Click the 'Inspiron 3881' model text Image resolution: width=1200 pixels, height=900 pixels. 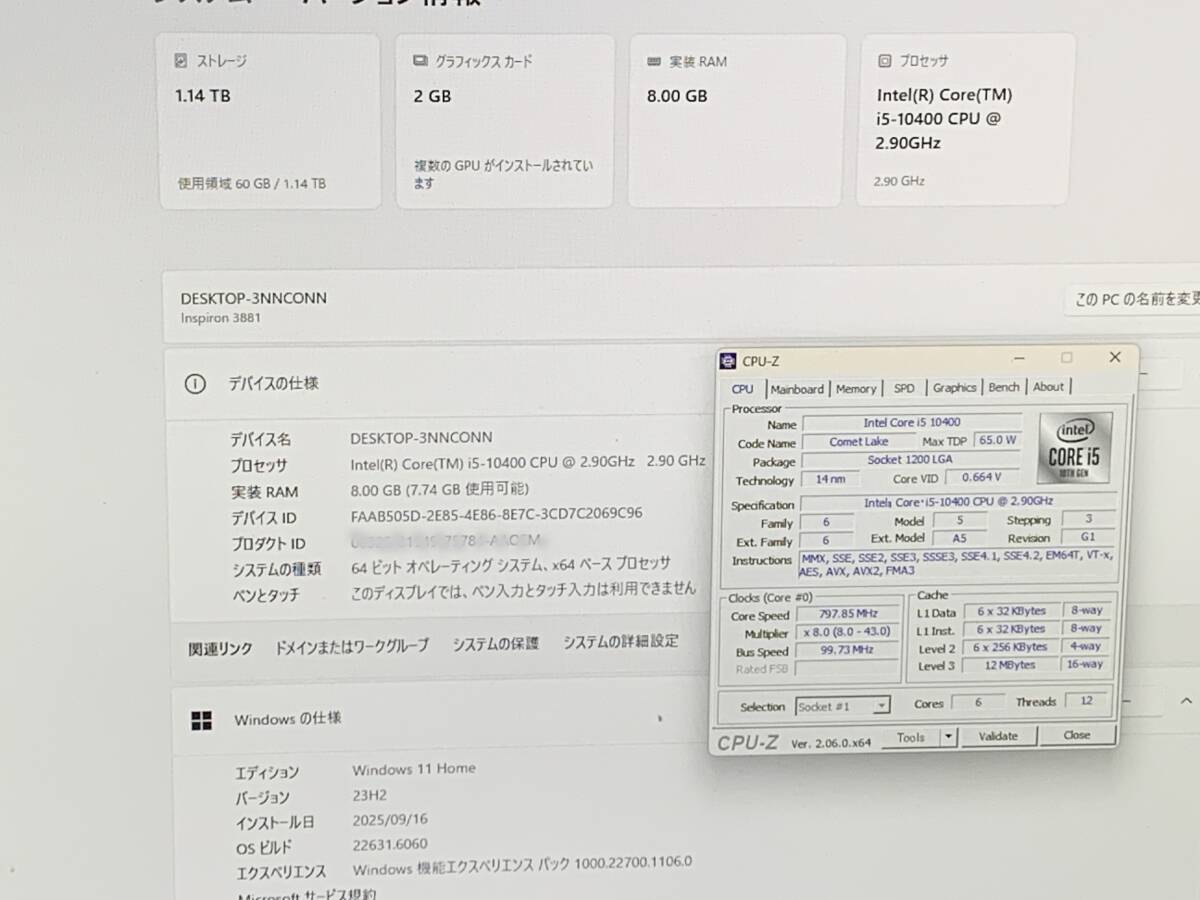coord(221,319)
